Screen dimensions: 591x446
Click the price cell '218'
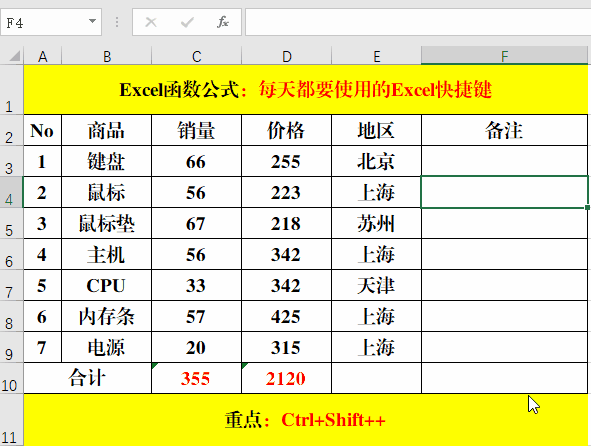coord(286,223)
